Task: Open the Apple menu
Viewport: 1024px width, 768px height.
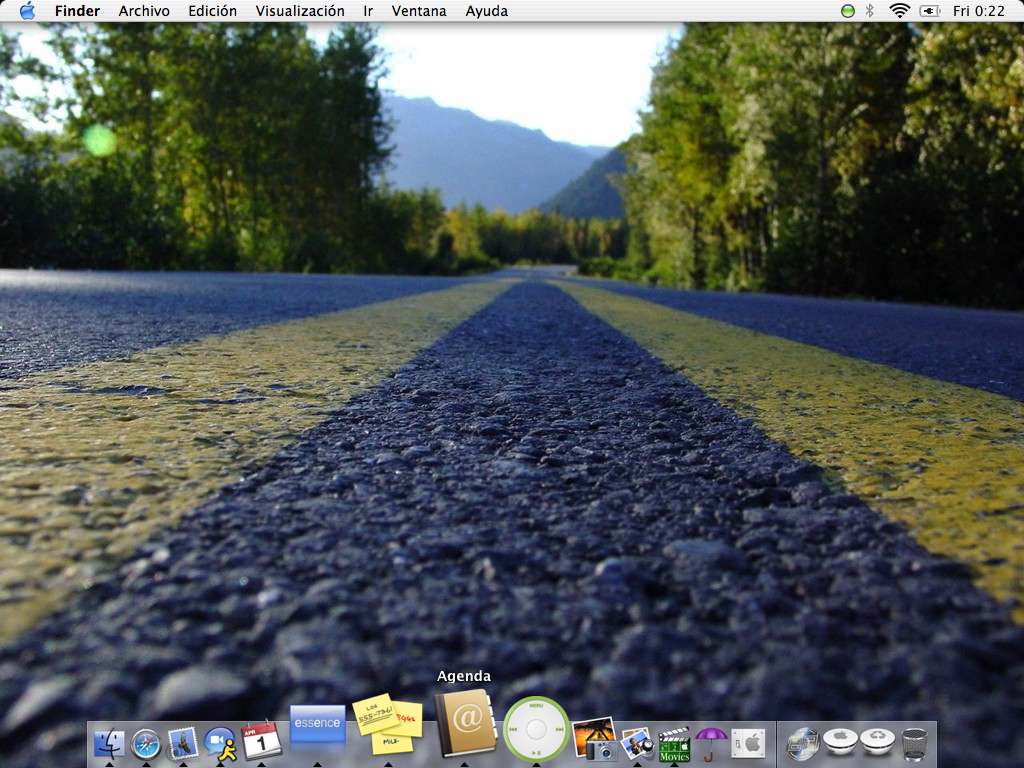Action: [27, 10]
